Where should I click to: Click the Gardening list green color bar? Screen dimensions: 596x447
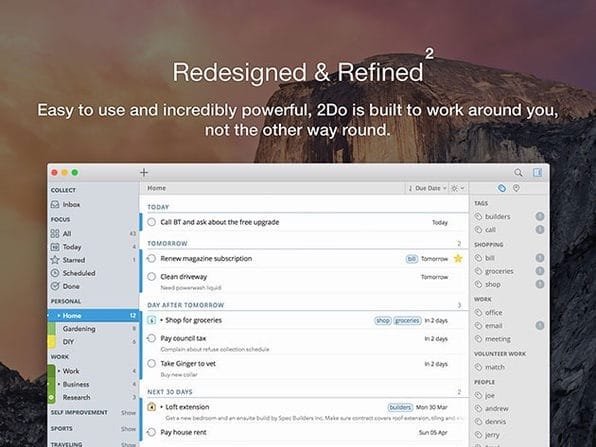point(52,329)
